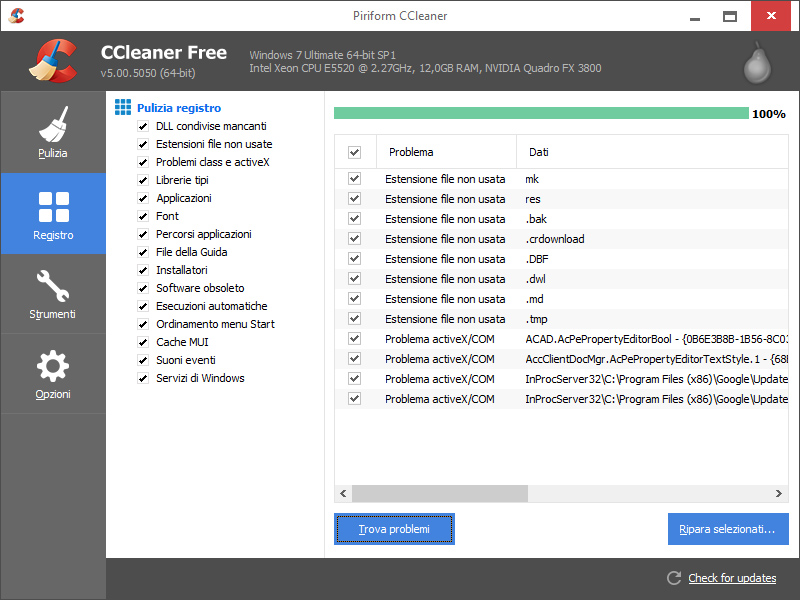Screen dimensions: 800x600
Task: Click the scroll right arrow
Action: pyautogui.click(x=779, y=493)
